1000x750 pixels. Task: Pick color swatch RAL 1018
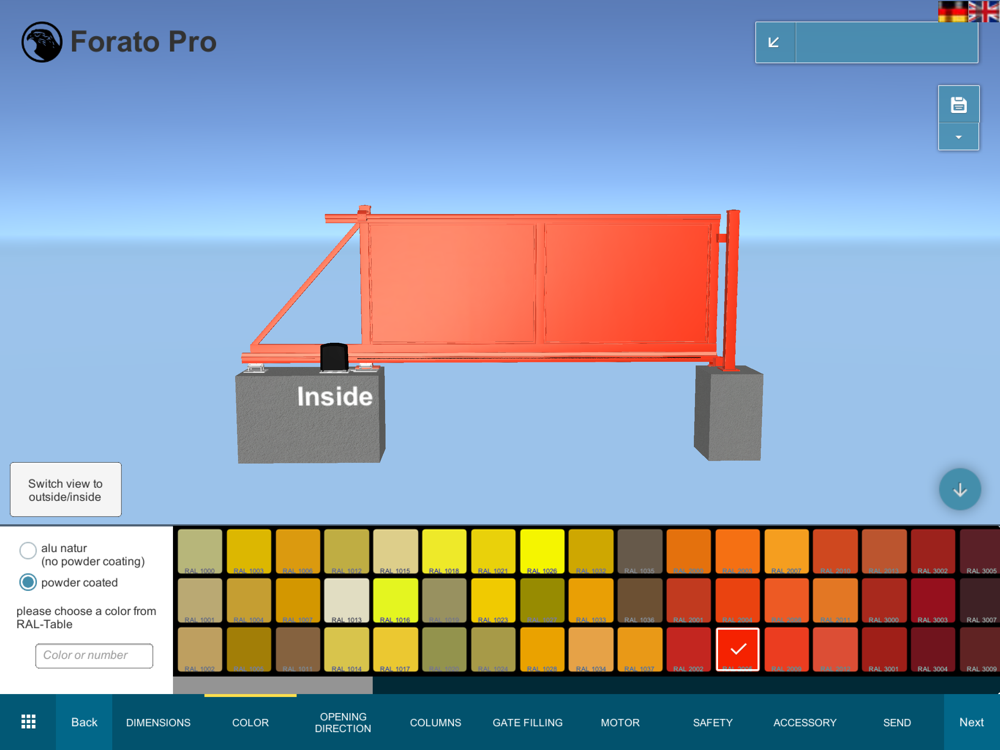(445, 551)
